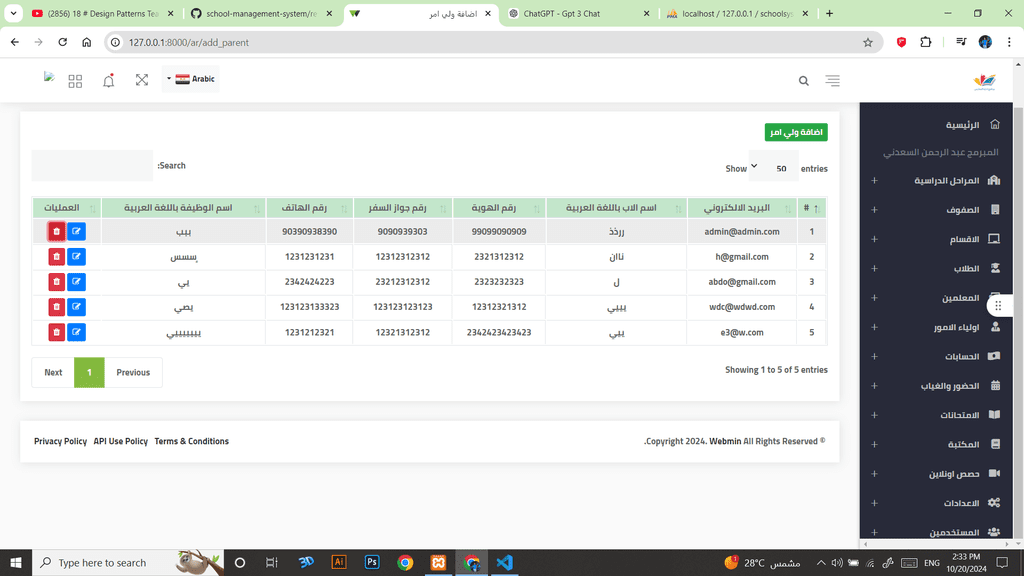Open the المعلمين sidebar item
Screen dimensions: 1024x576
[936, 298]
